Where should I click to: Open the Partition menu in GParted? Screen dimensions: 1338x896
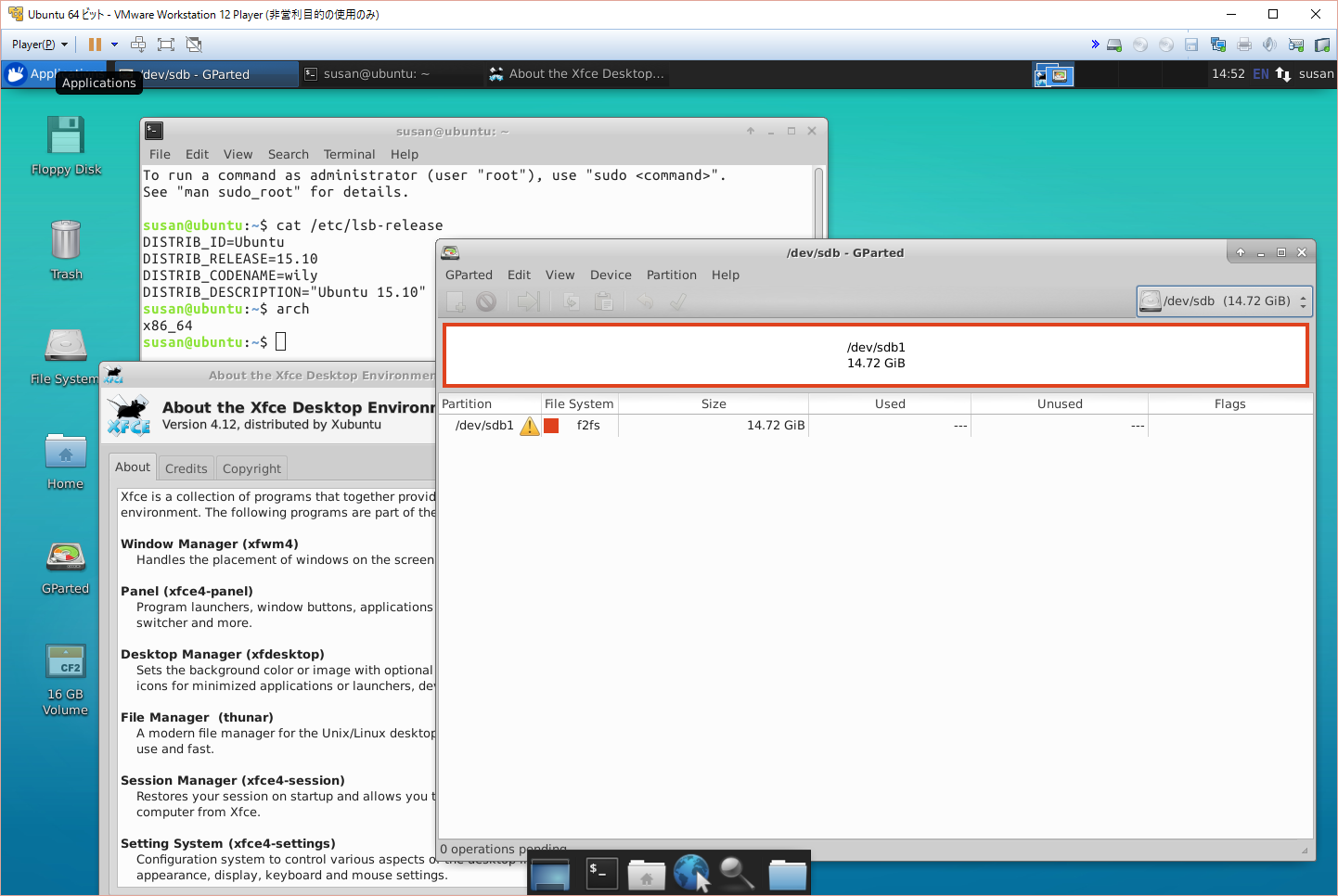(x=672, y=275)
